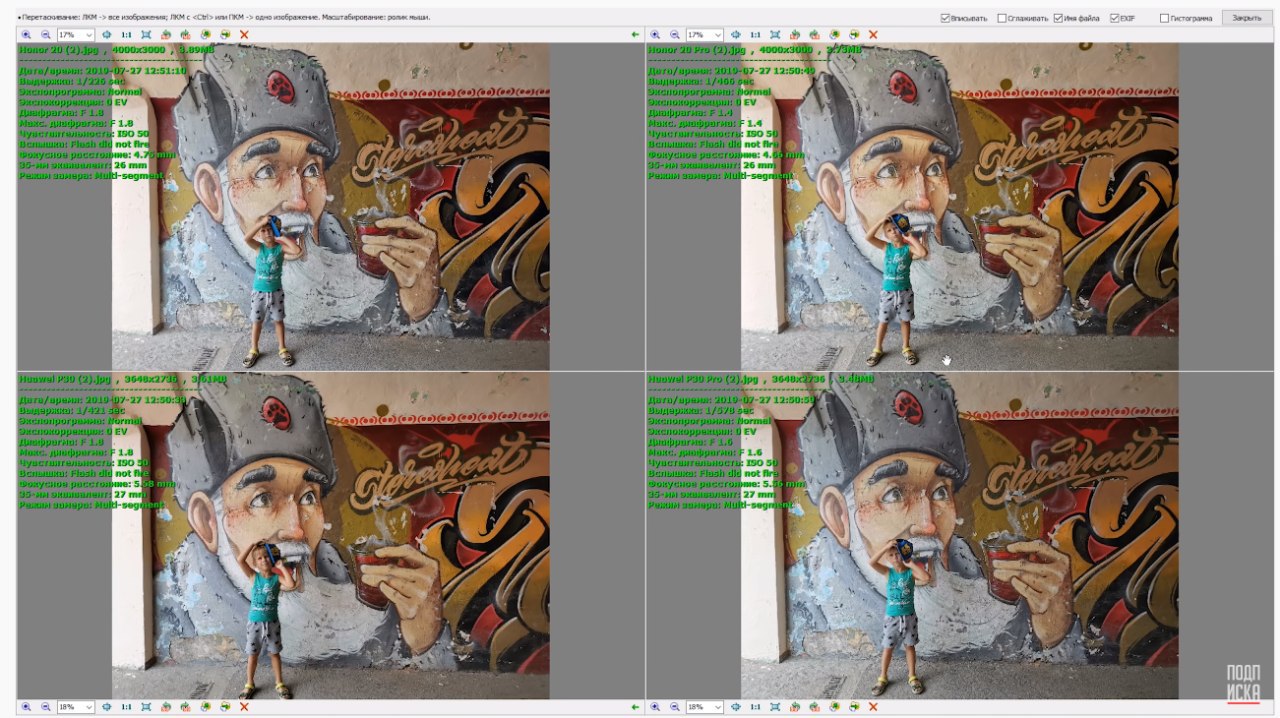
Task: Rotate the Honor 20 image right
Action: 185,34
